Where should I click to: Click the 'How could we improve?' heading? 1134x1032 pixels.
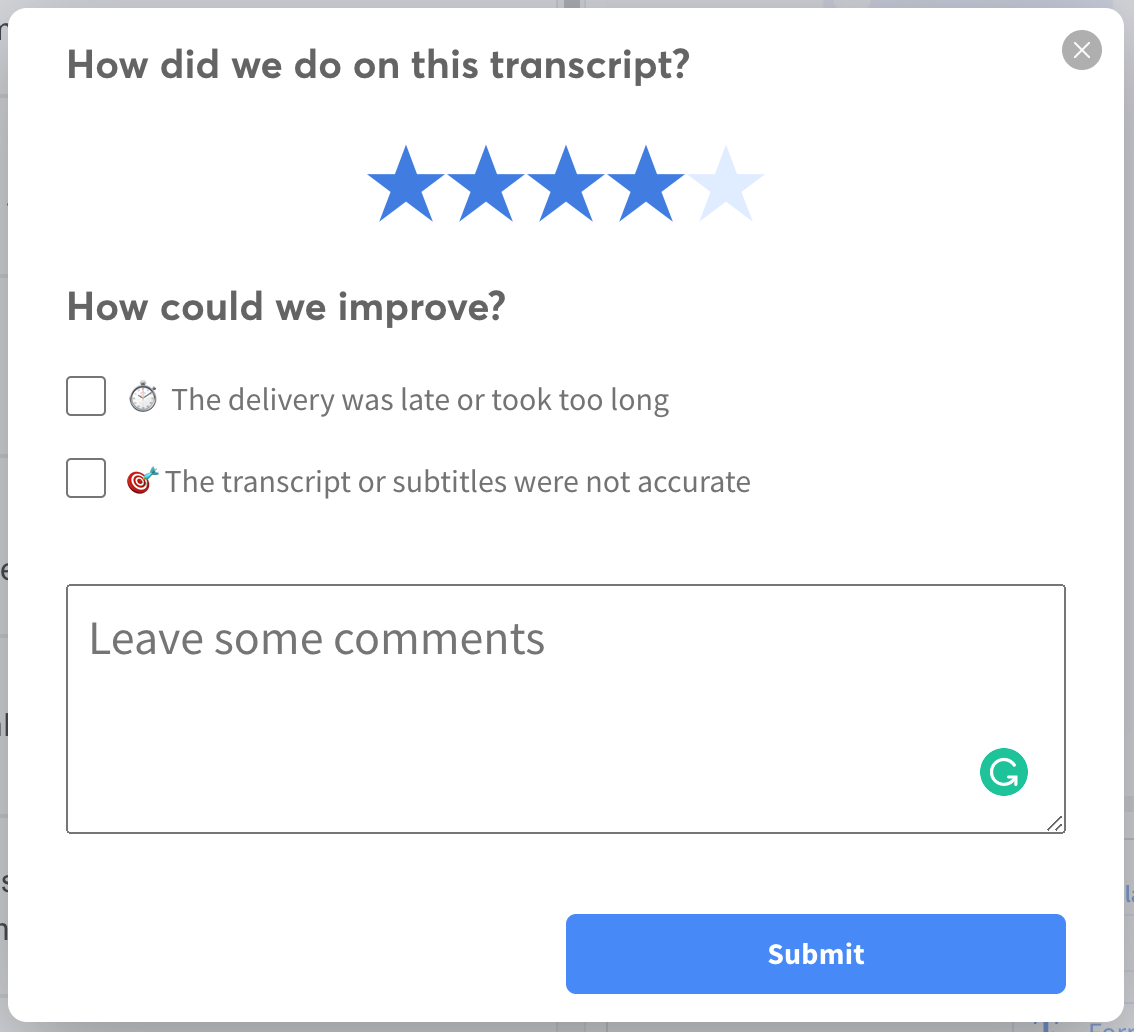point(286,307)
